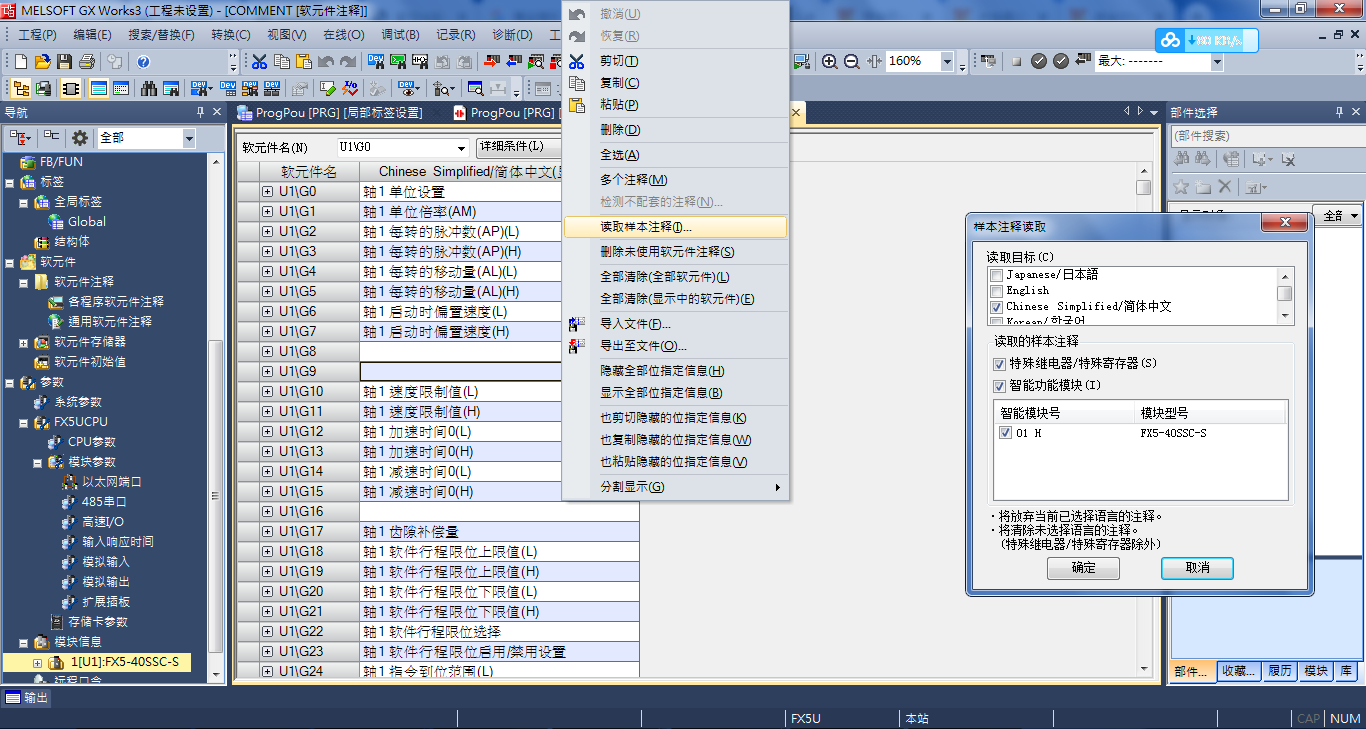This screenshot has width=1366, height=729.
Task: Click the comment table vertical scrollbar thumb
Action: click(1143, 187)
